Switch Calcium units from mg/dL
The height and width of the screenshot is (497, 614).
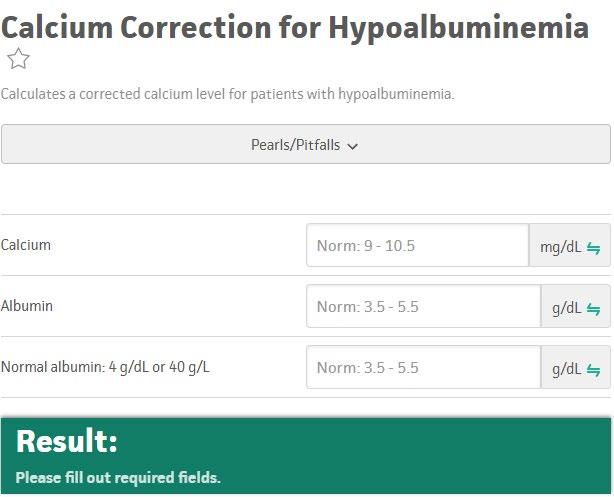tap(570, 245)
